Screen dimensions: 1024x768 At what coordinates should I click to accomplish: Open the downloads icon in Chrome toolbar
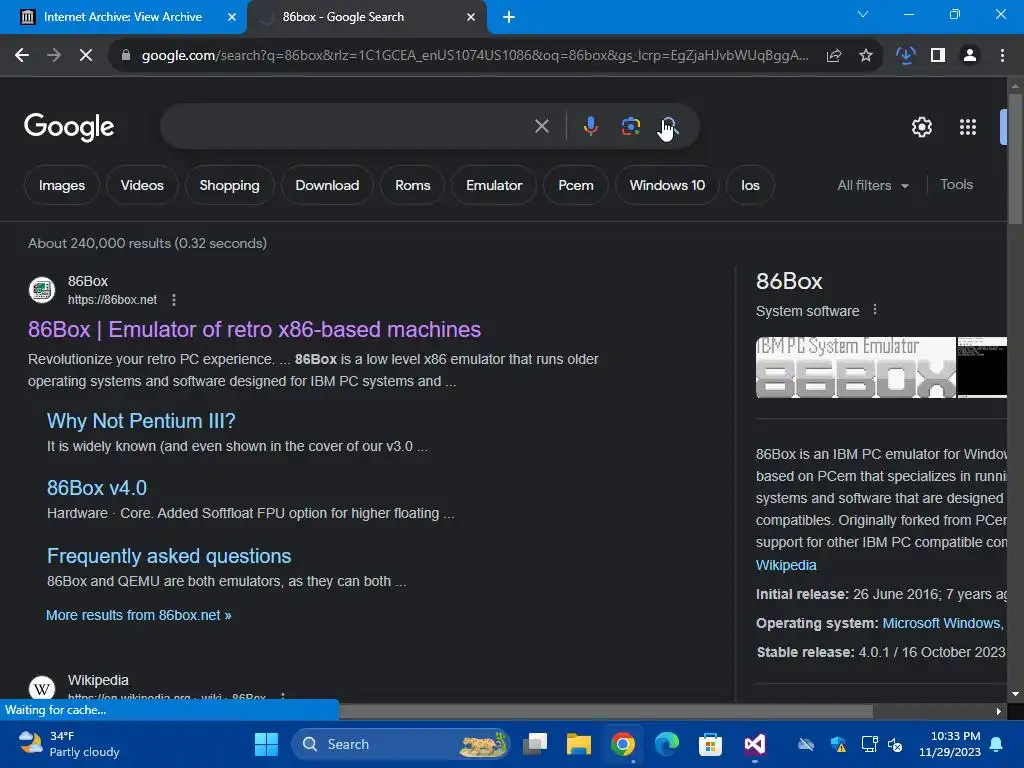(905, 56)
